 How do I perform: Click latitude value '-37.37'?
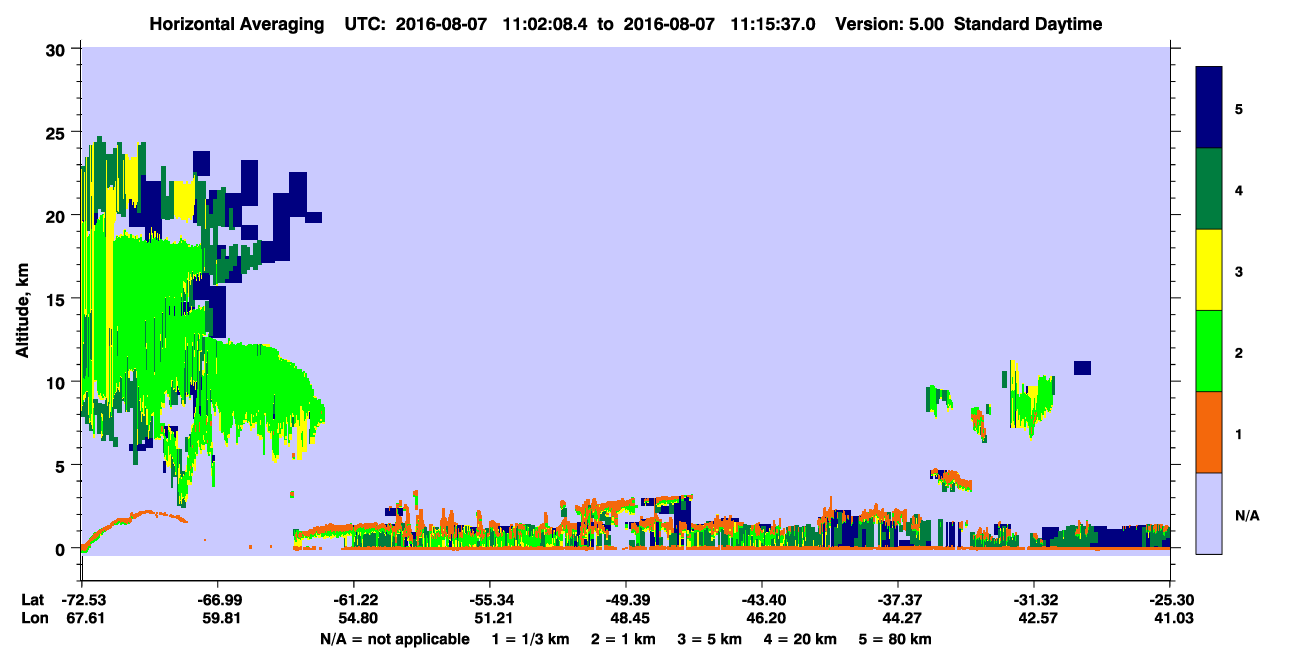(x=897, y=599)
